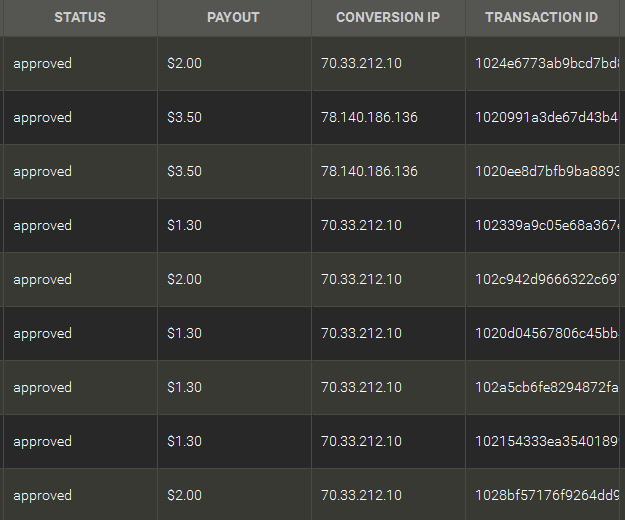This screenshot has width=625, height=520.
Task: Click the PAYOUT column header
Action: tap(233, 18)
